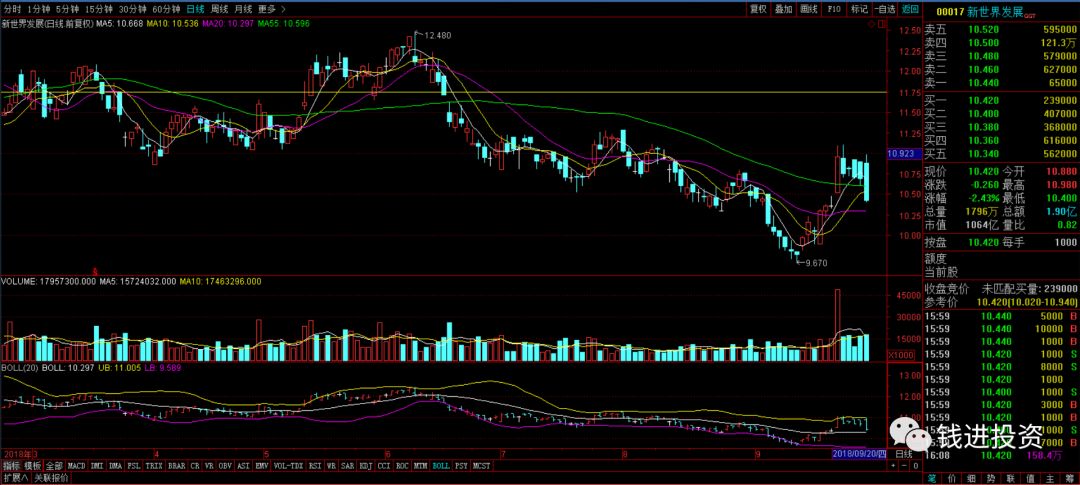This screenshot has width=1080, height=485.
Task: Switch indicator to EMV
Action: [x=262, y=466]
